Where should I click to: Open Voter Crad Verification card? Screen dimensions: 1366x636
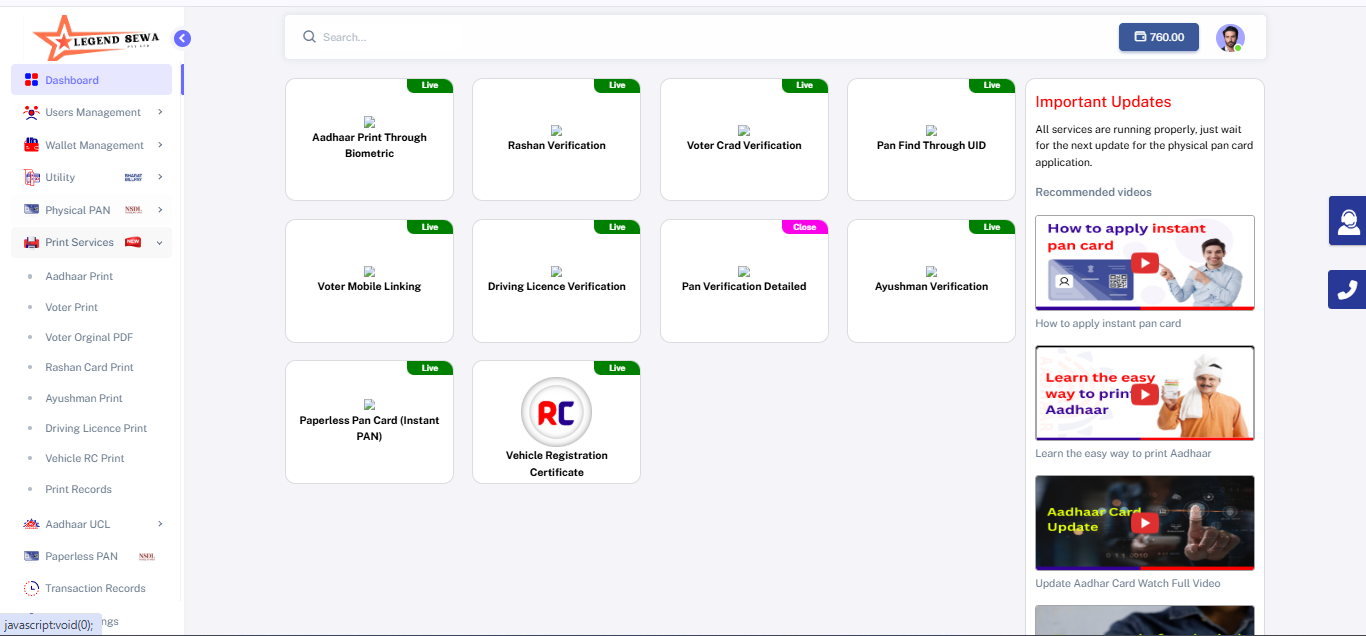pyautogui.click(x=744, y=140)
